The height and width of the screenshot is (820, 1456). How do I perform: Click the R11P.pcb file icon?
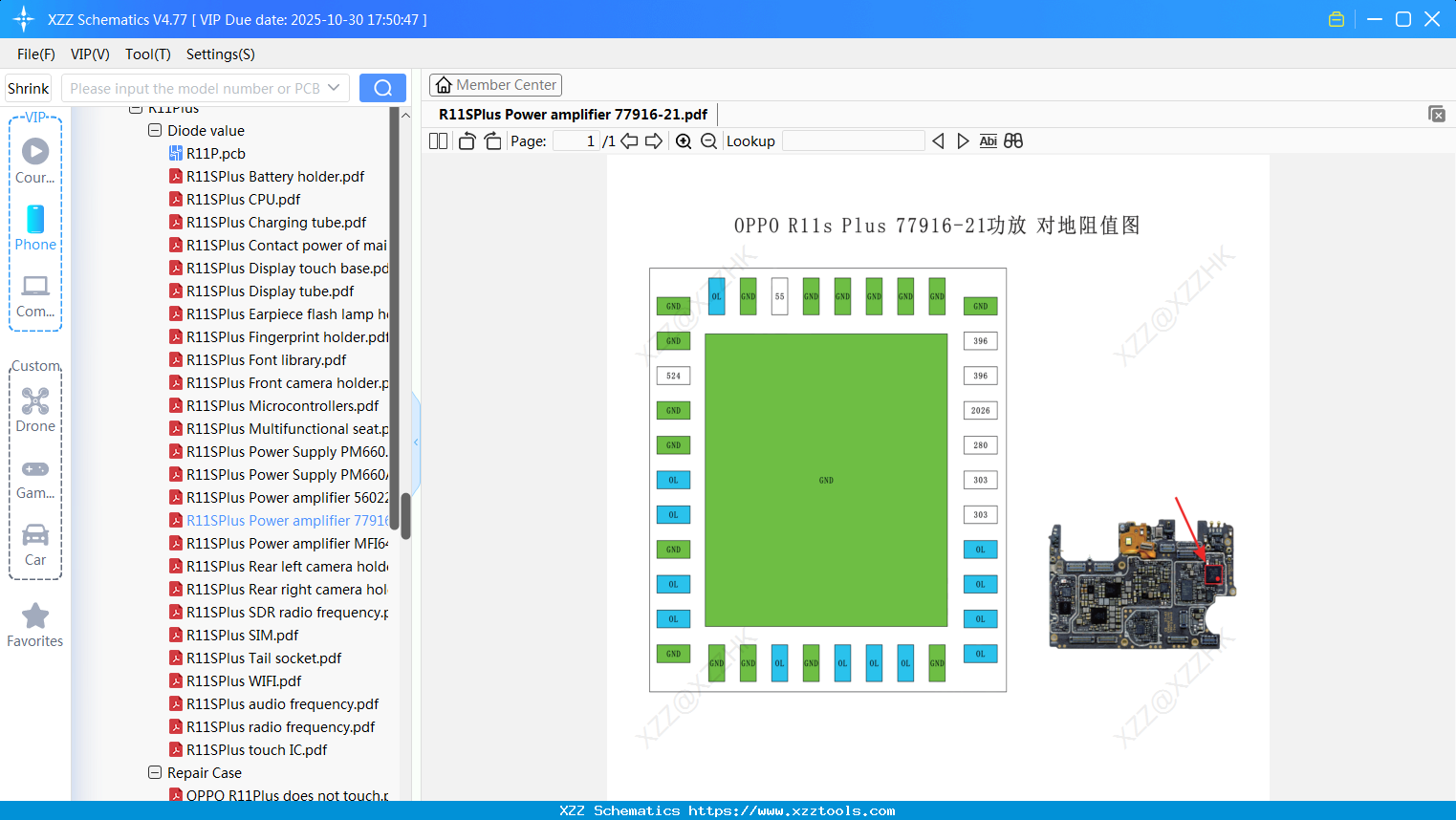(x=176, y=153)
